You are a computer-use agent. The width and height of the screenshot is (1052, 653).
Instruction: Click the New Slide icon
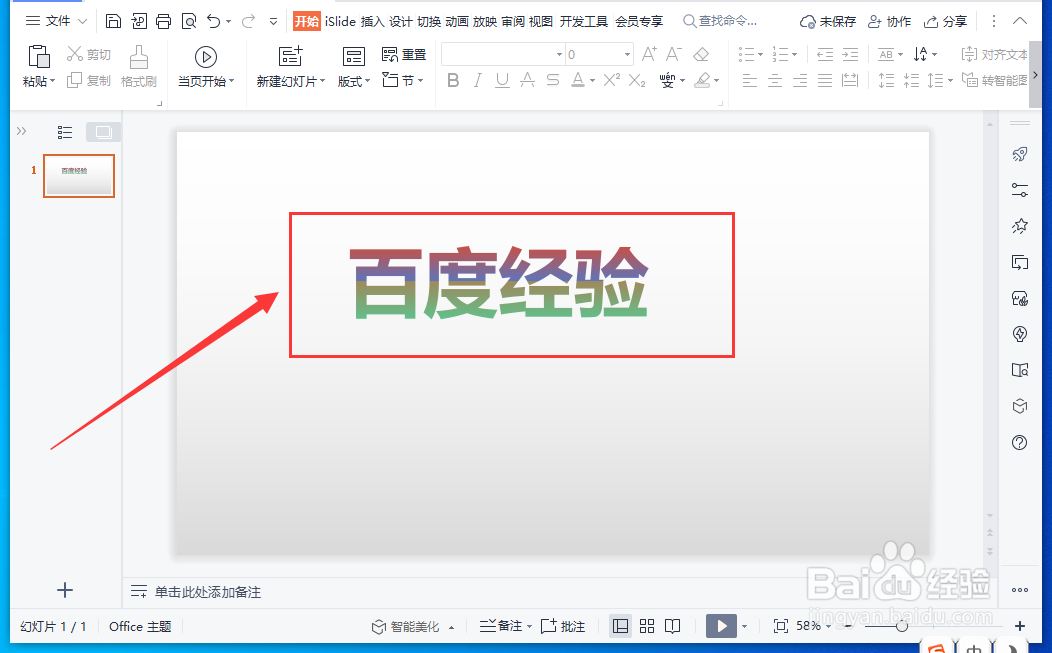tap(291, 57)
